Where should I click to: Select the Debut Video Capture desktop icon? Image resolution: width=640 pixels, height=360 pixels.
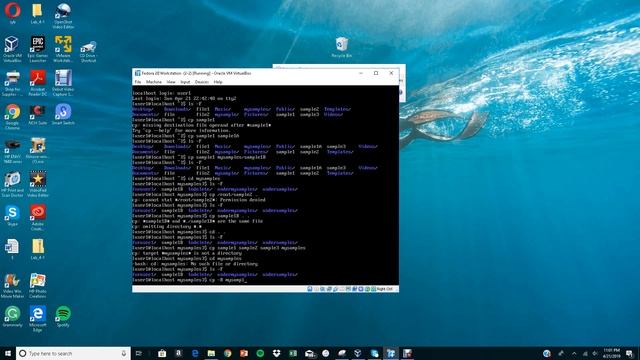tap(63, 83)
